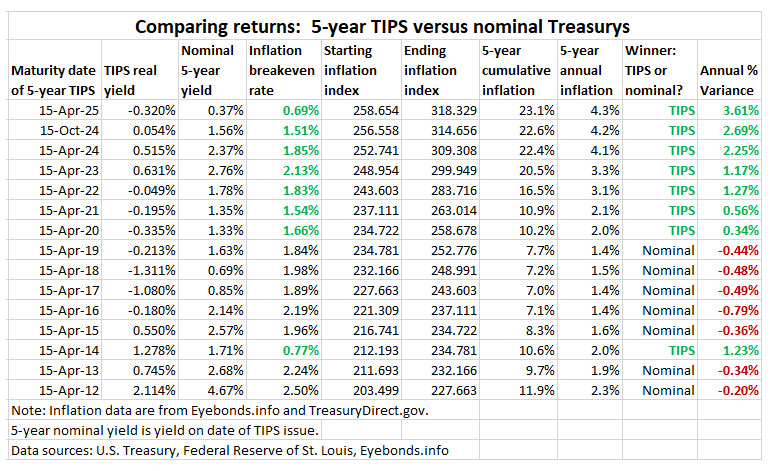Viewport: 773px width, 471px height.
Task: Click the '5-year annual inflation' column header
Action: pos(585,71)
